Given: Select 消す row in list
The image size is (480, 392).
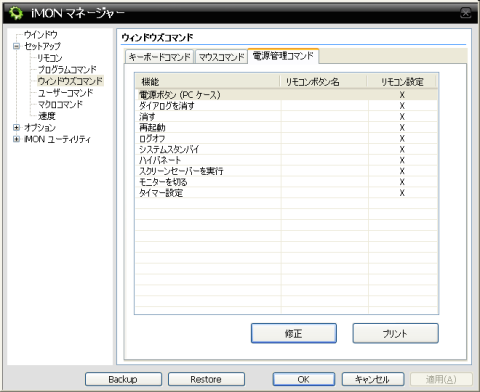Looking at the screenshot, I should 286,117.
